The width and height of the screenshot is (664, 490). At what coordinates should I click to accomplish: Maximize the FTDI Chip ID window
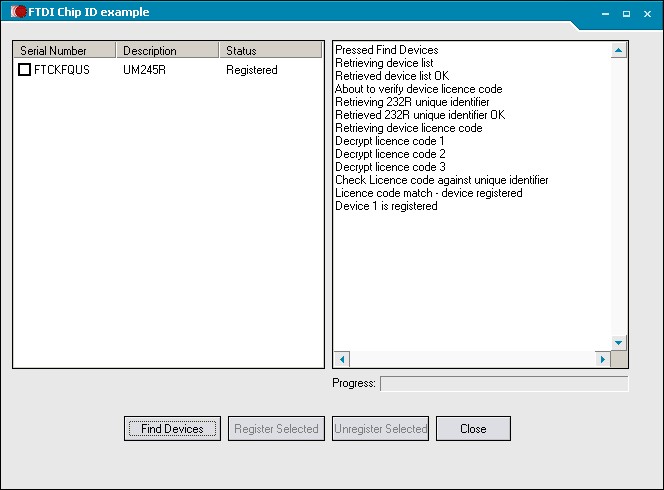point(626,13)
